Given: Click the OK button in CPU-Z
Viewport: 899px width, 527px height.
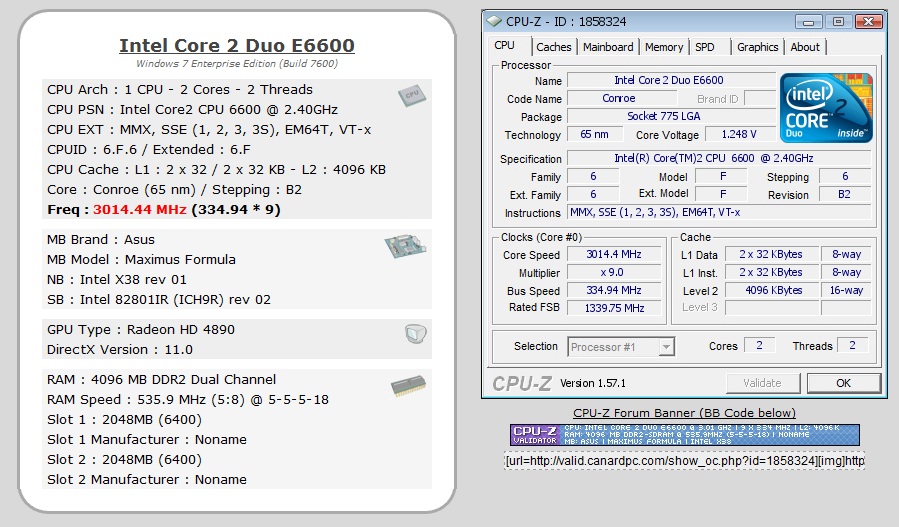Looking at the screenshot, I should point(843,383).
